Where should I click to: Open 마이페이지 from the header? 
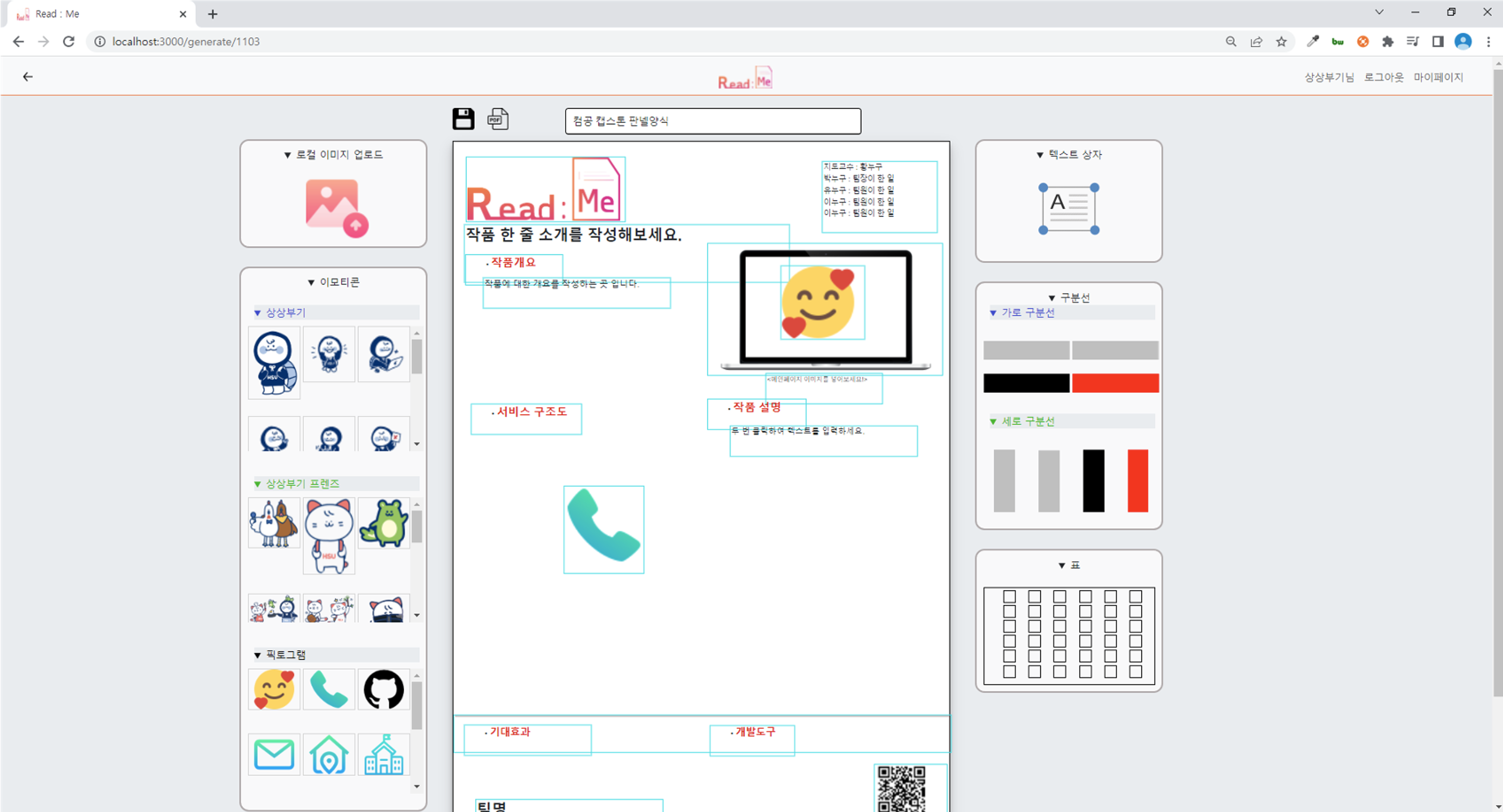[1437, 77]
